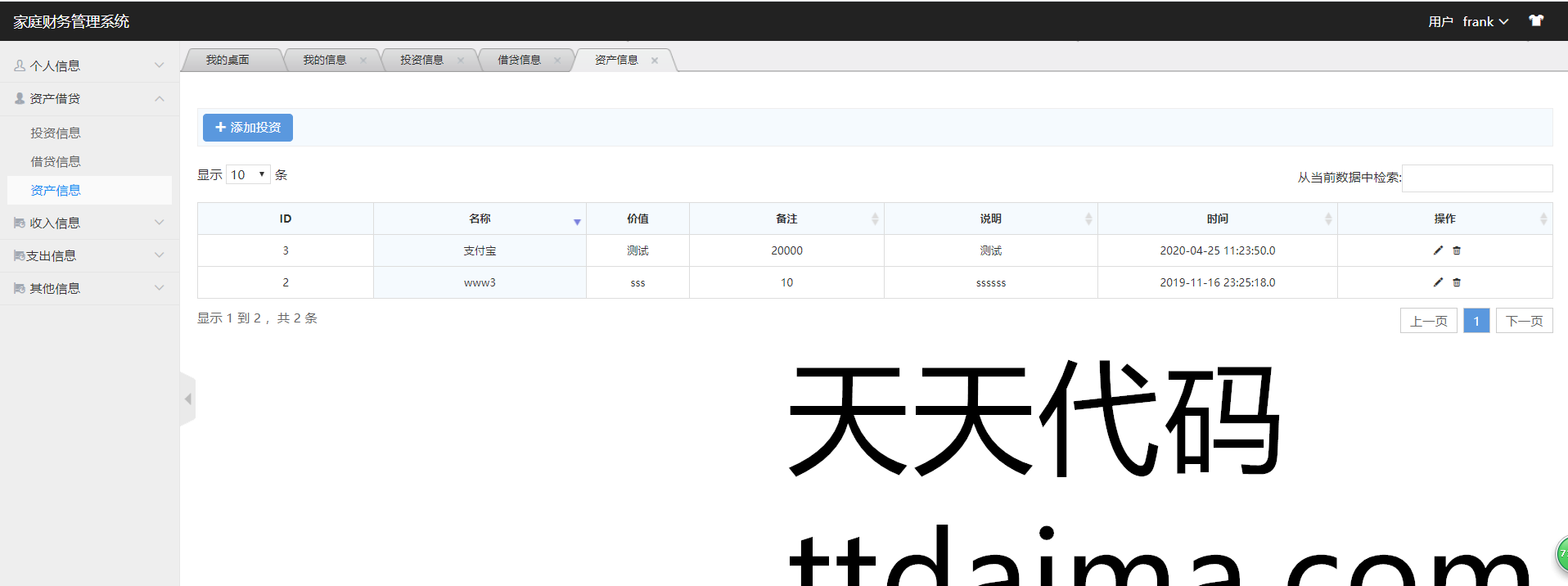Switch to the 我的桌面 tab

[x=228, y=61]
